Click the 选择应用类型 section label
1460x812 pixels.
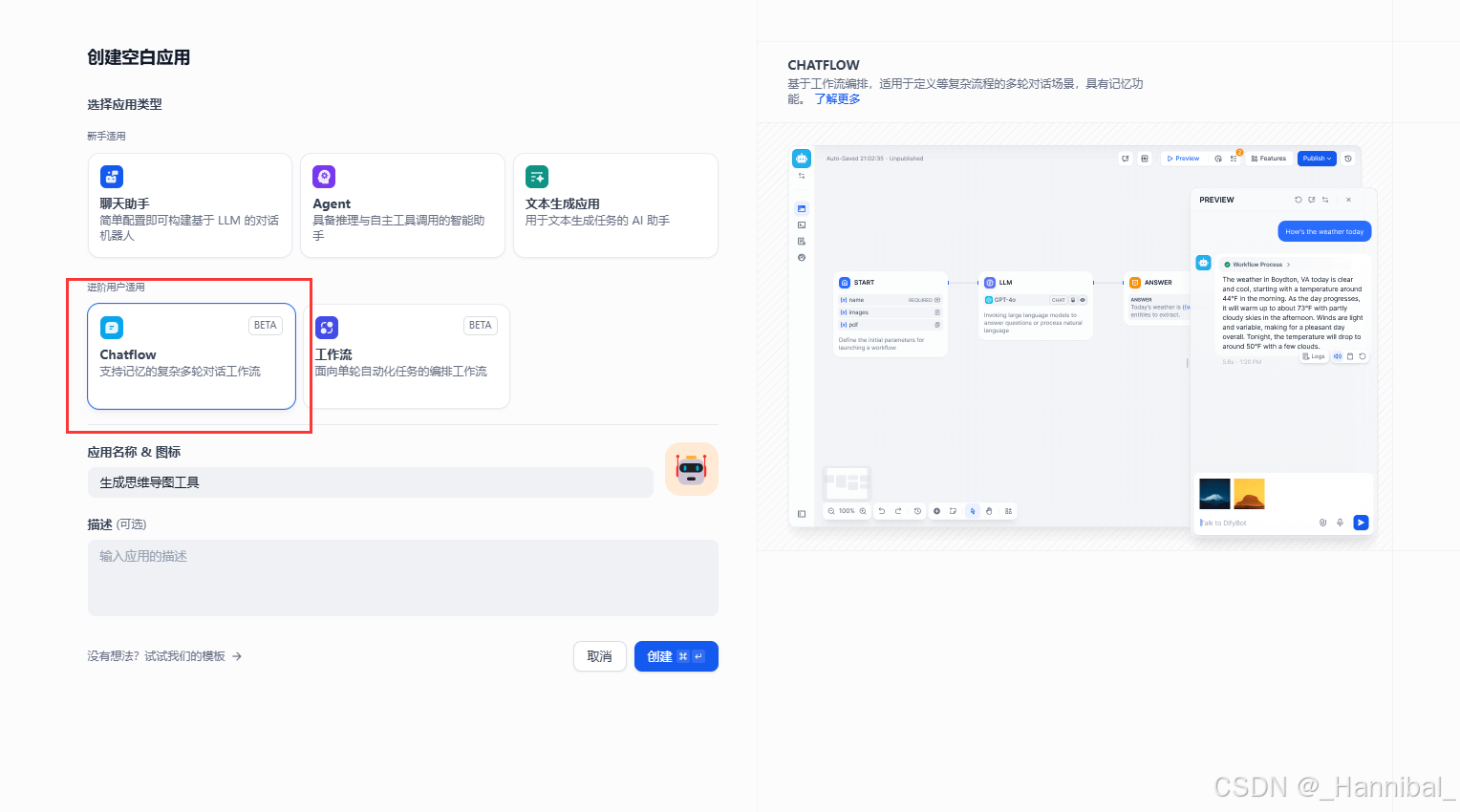point(124,104)
